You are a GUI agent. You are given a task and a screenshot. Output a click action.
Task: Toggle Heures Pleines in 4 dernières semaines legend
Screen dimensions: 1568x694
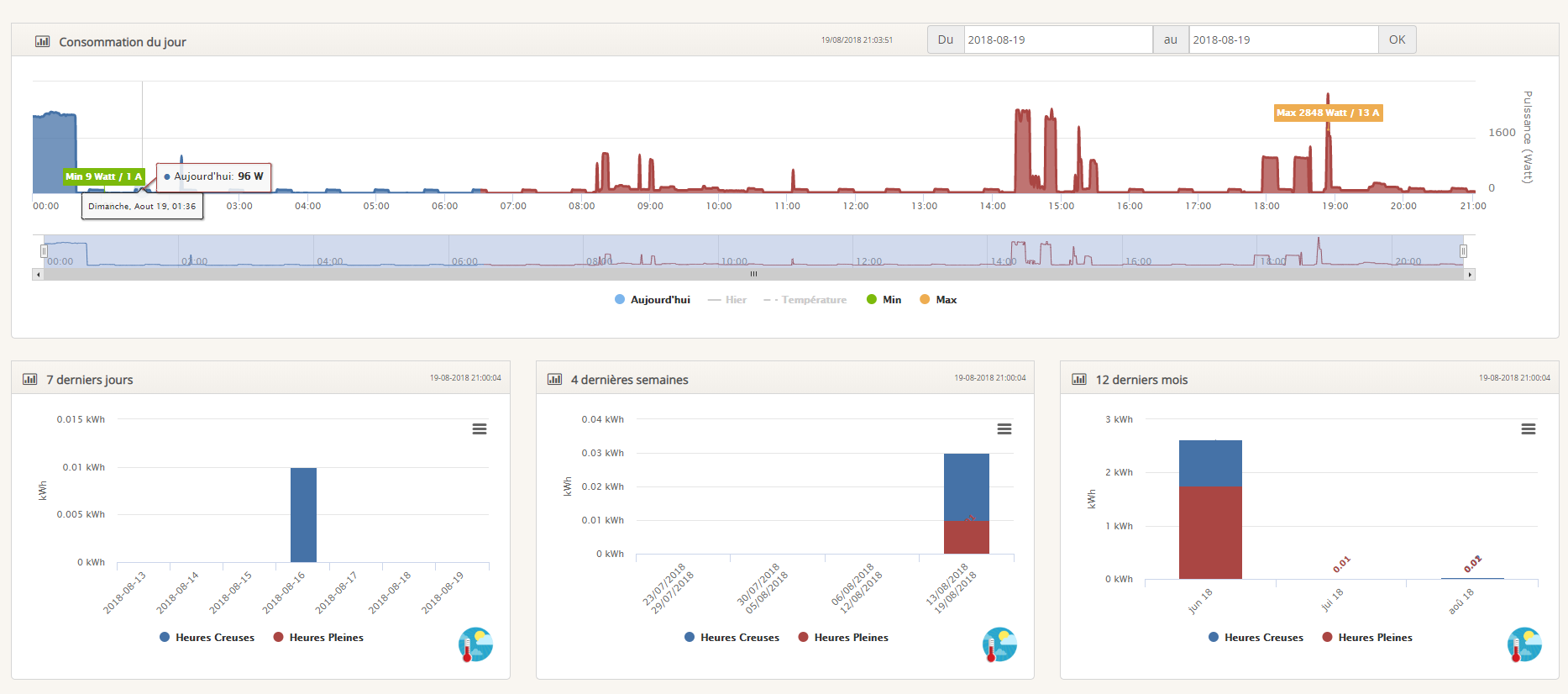843,637
